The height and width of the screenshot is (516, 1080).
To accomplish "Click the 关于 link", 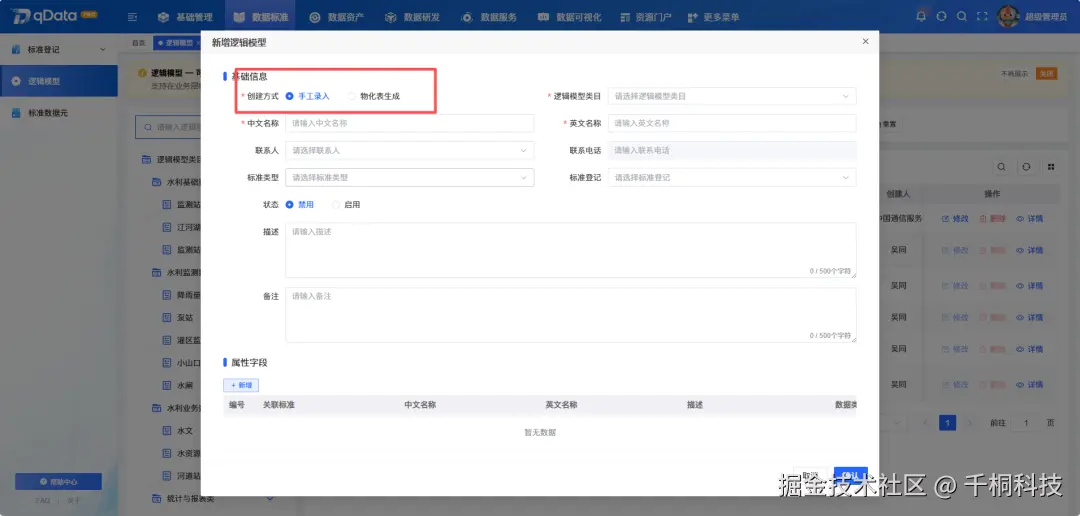I will (x=74, y=501).
